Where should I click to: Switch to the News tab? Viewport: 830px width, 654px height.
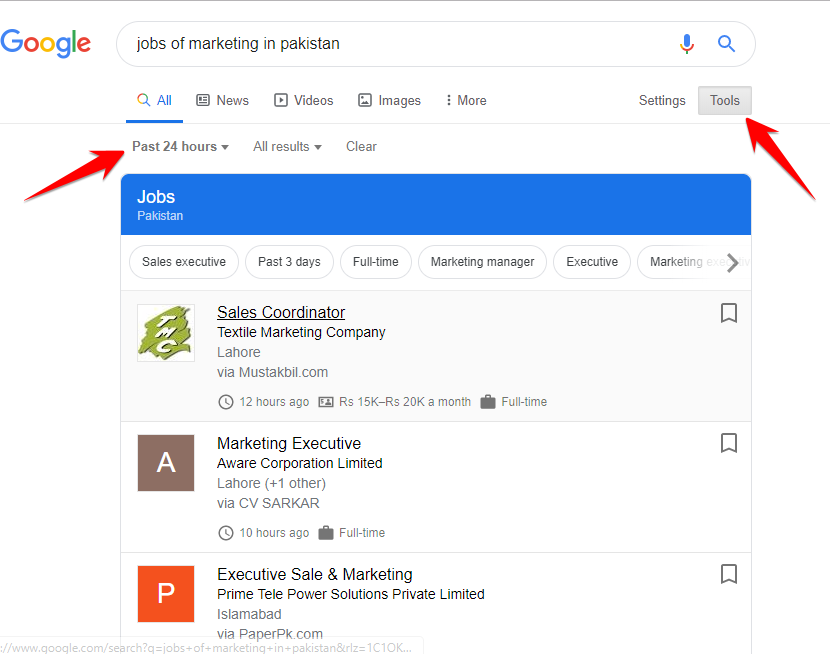point(222,101)
